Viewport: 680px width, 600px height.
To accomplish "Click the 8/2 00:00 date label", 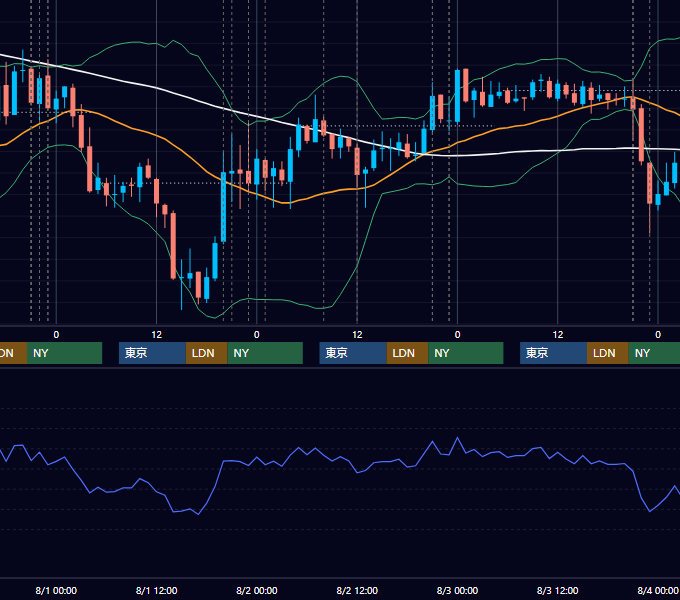I will tap(257, 590).
